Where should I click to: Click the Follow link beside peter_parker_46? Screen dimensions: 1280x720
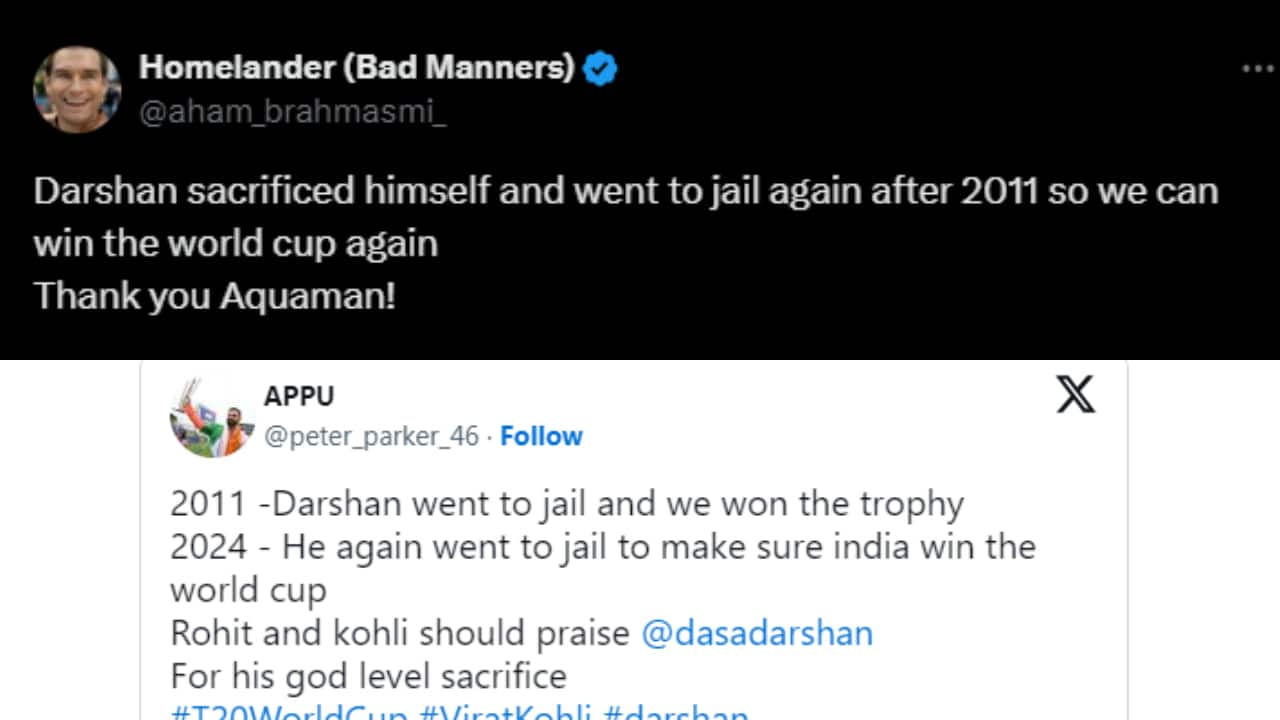pyautogui.click(x=541, y=436)
